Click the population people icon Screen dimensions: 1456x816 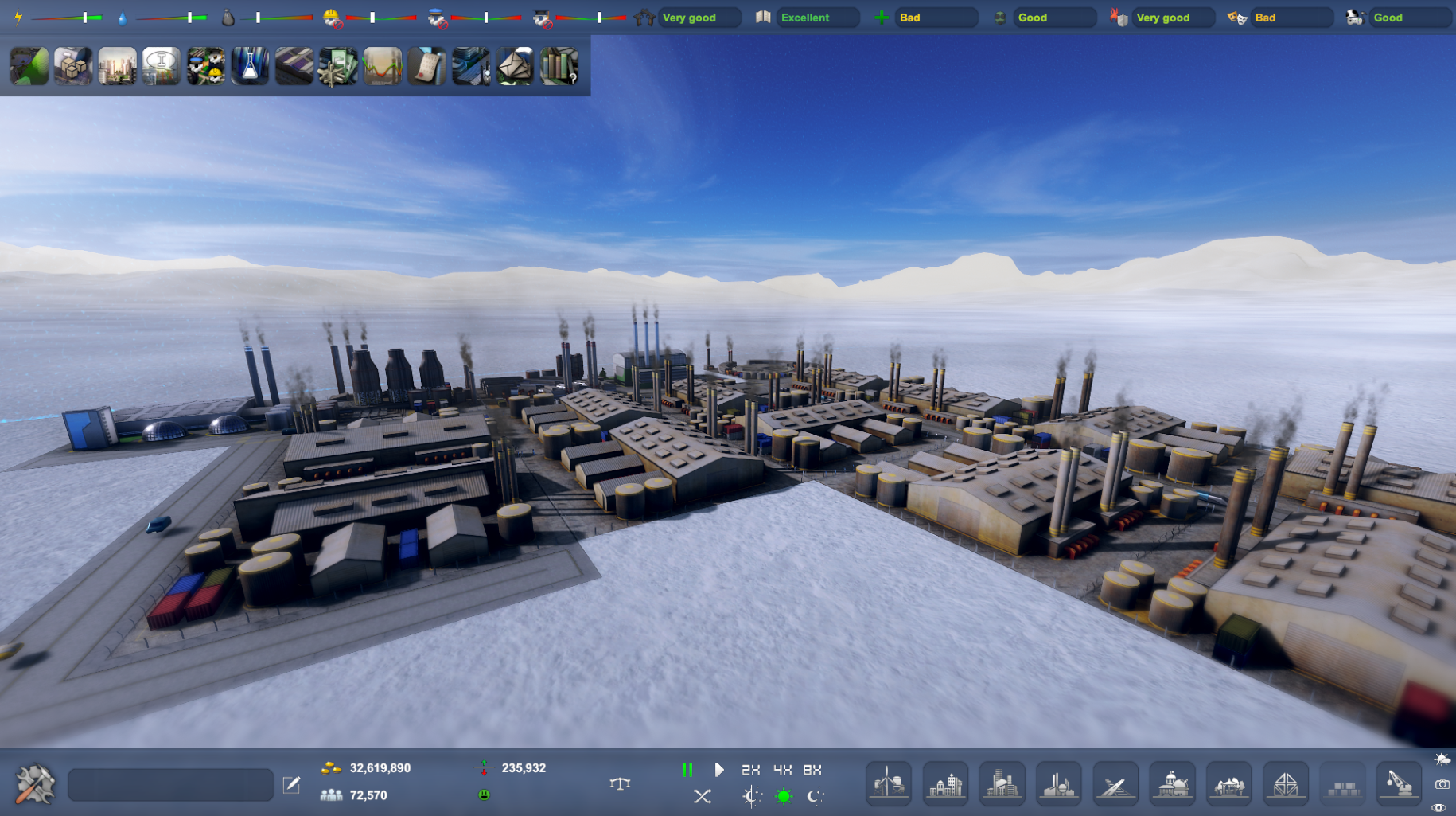point(331,795)
